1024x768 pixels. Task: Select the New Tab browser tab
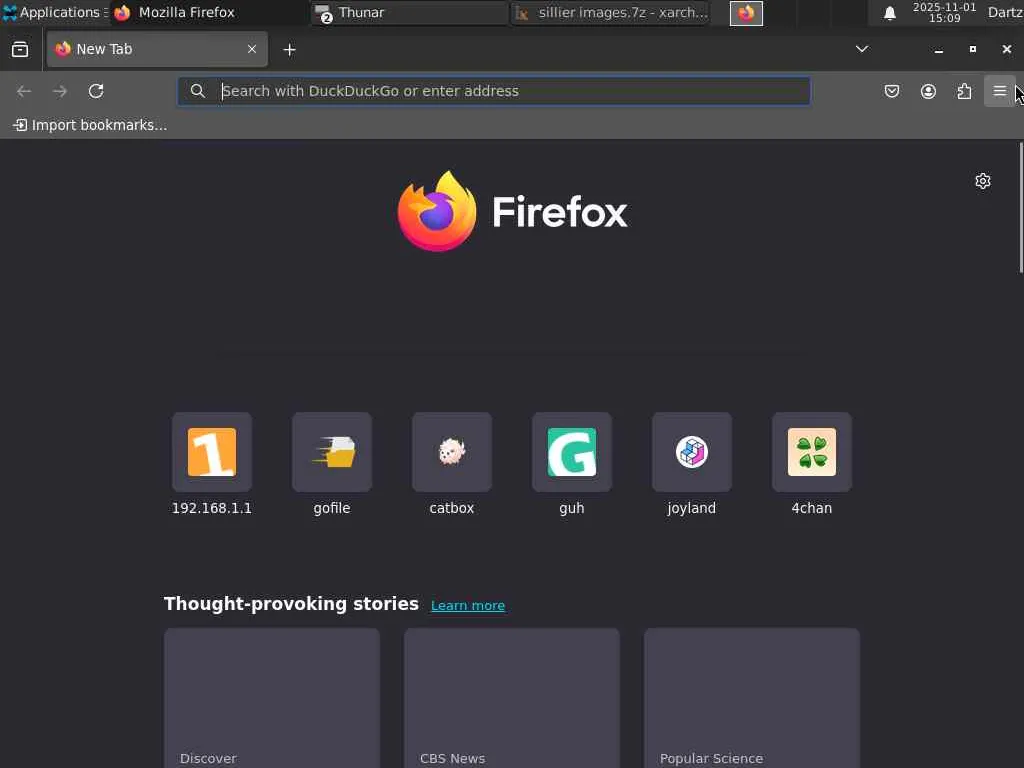157,49
